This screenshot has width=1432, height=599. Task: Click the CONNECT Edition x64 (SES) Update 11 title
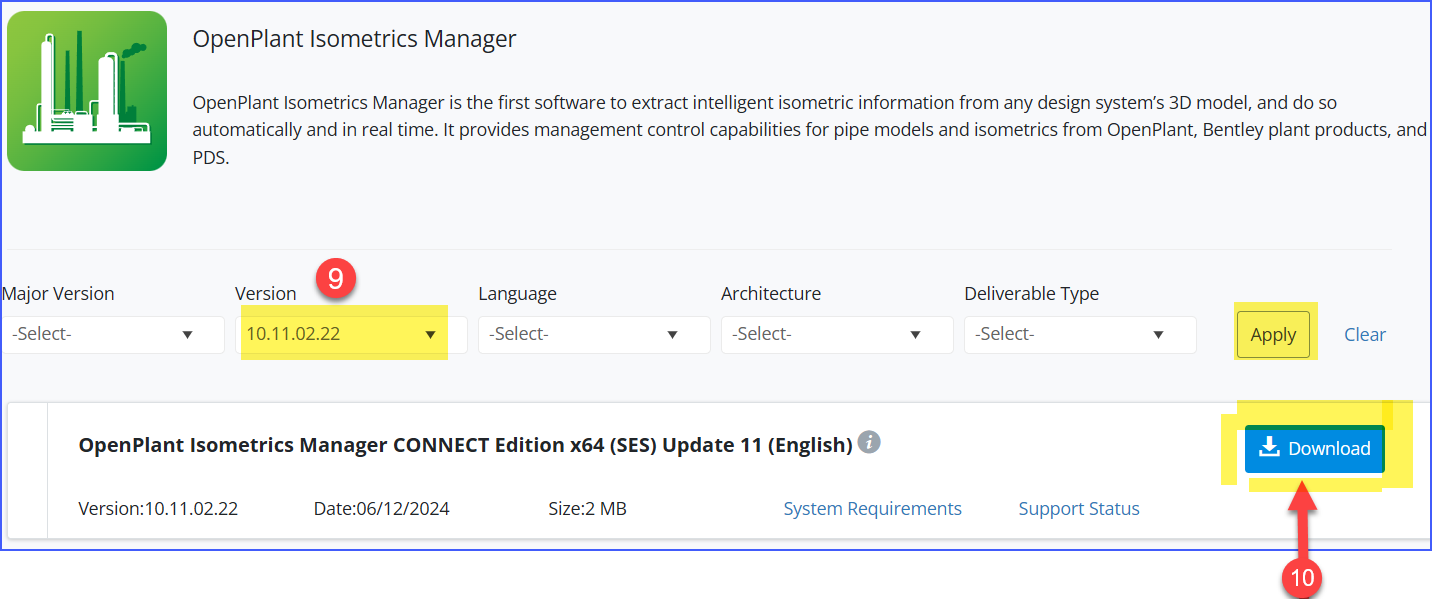pos(465,445)
